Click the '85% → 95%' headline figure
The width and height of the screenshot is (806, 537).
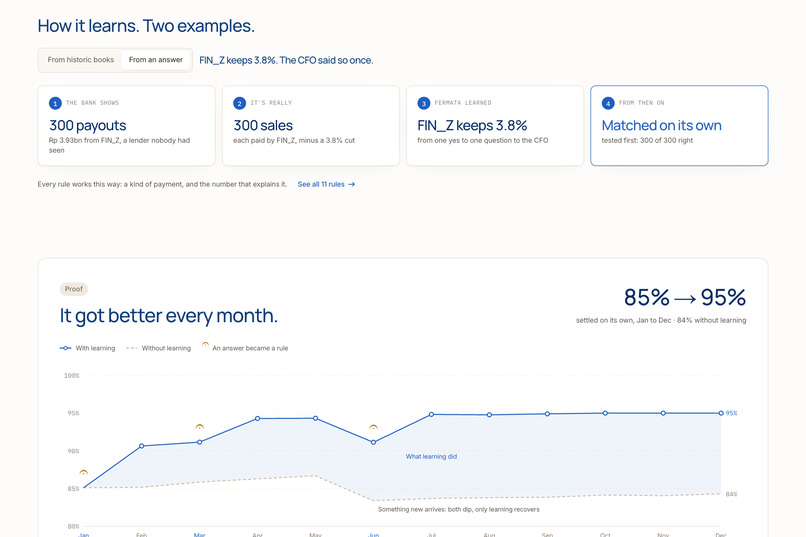[685, 298]
